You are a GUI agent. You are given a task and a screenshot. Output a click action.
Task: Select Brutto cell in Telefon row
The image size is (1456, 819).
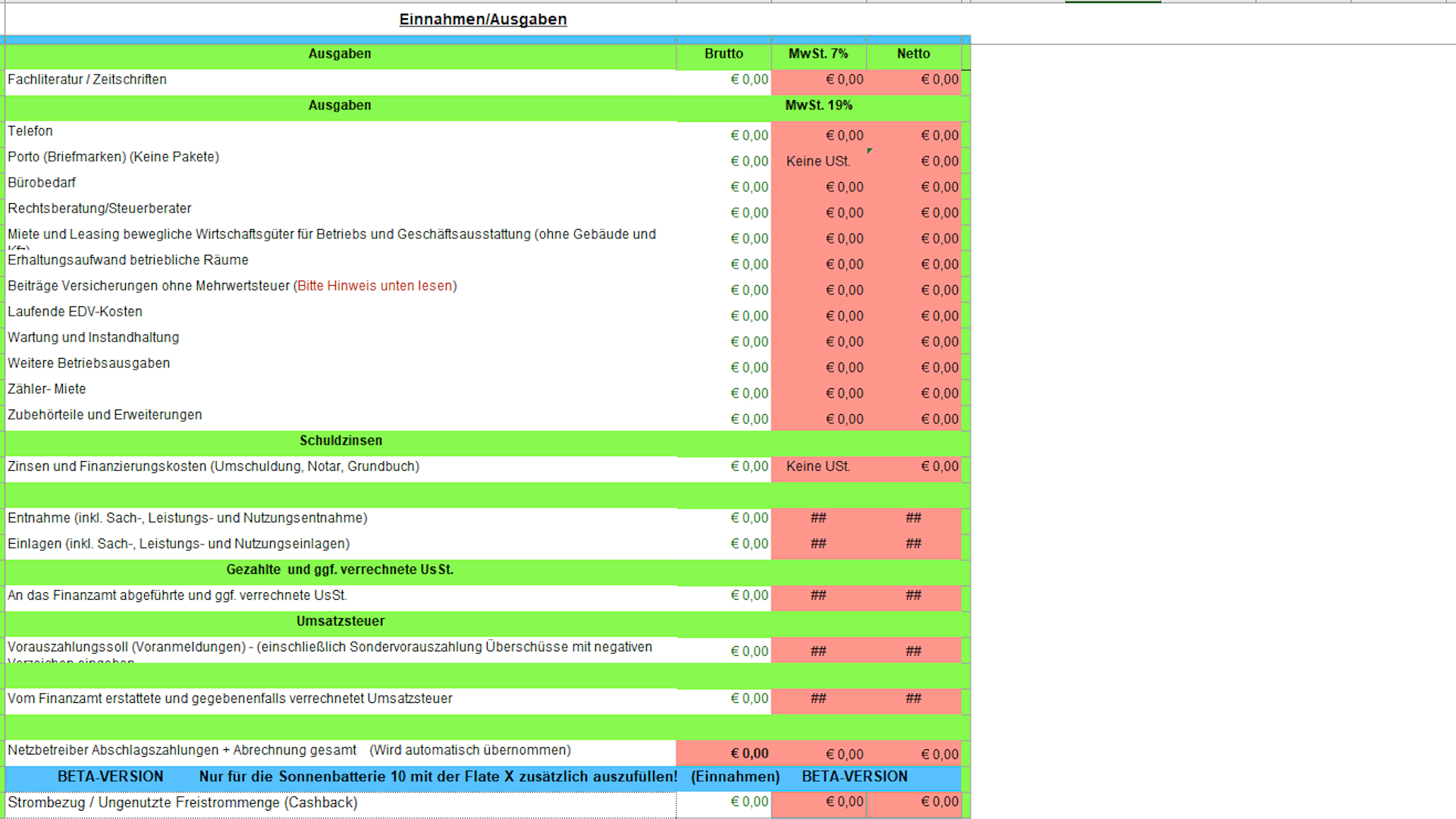pyautogui.click(x=724, y=135)
